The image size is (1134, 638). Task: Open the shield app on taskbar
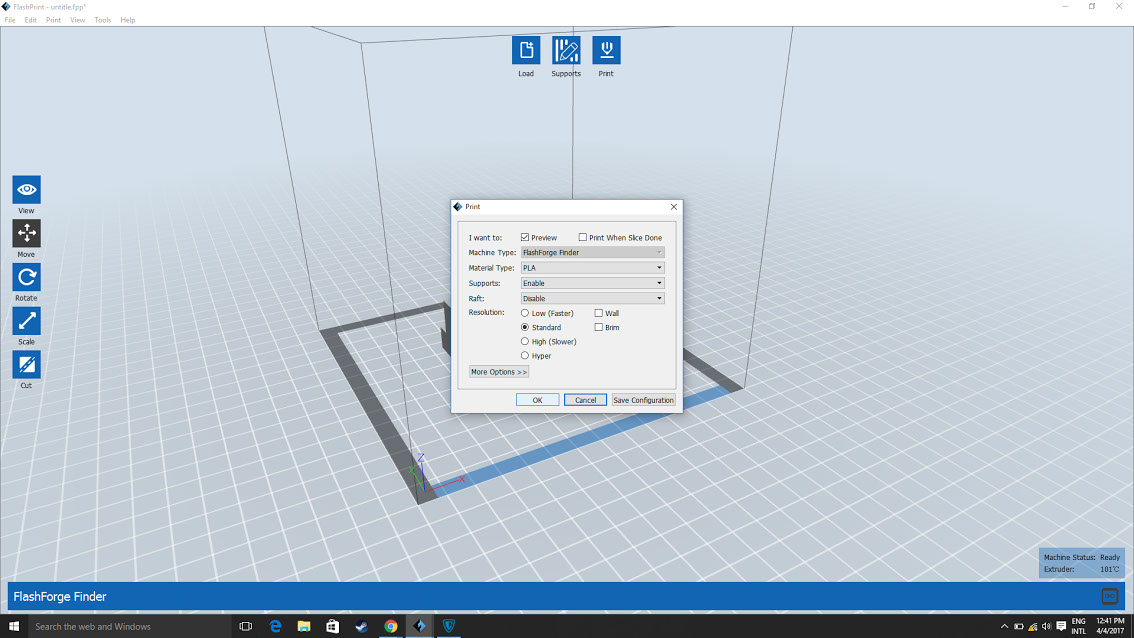coord(448,626)
